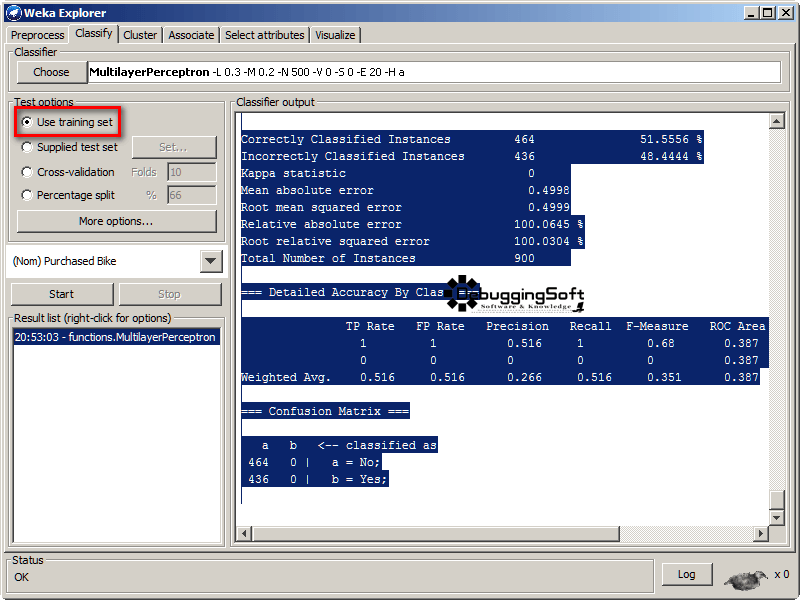Click the Relative absolute error line

click(413, 224)
